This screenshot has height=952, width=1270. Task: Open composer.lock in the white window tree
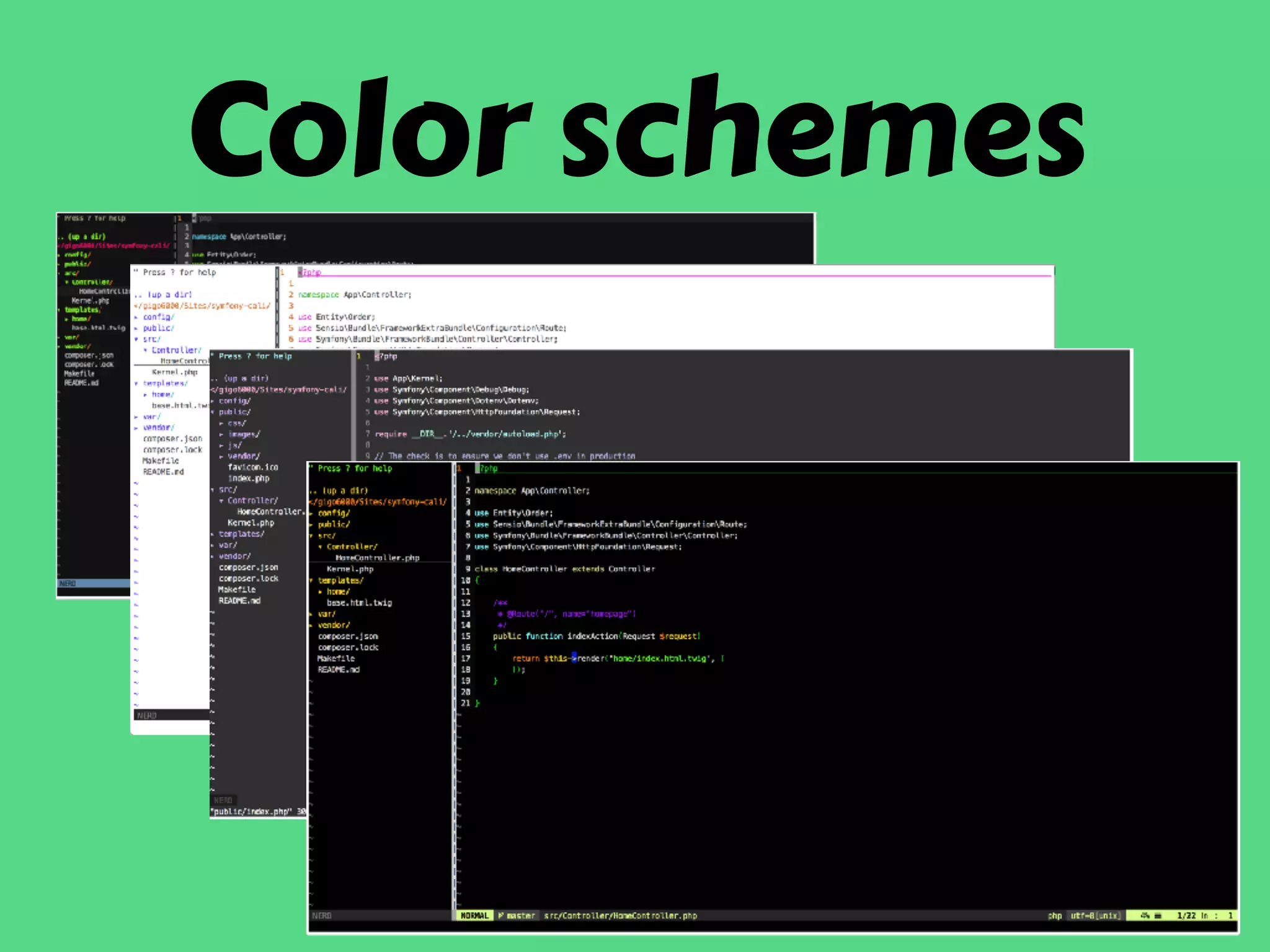point(173,450)
